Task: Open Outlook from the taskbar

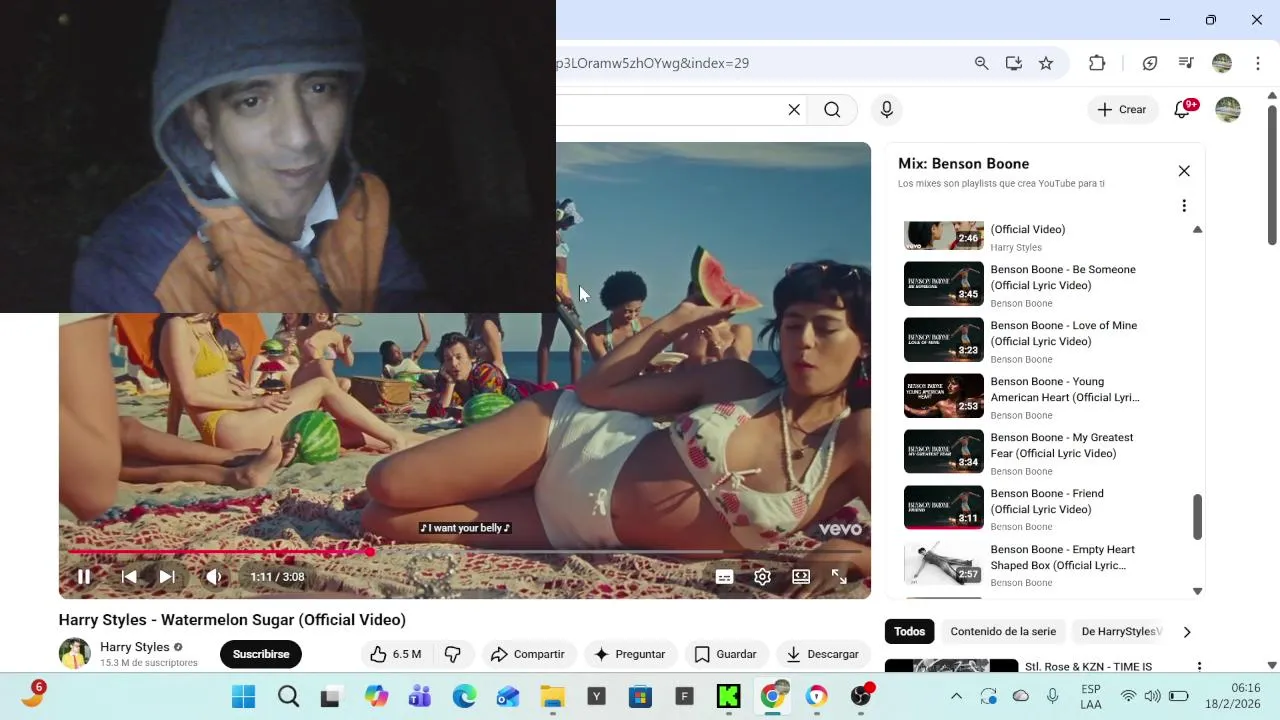Action: coord(508,697)
